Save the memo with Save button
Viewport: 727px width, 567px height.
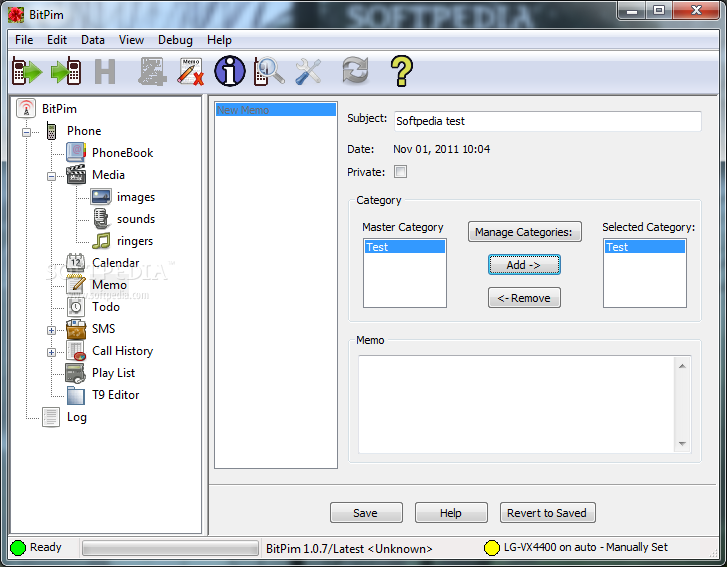[x=366, y=513]
